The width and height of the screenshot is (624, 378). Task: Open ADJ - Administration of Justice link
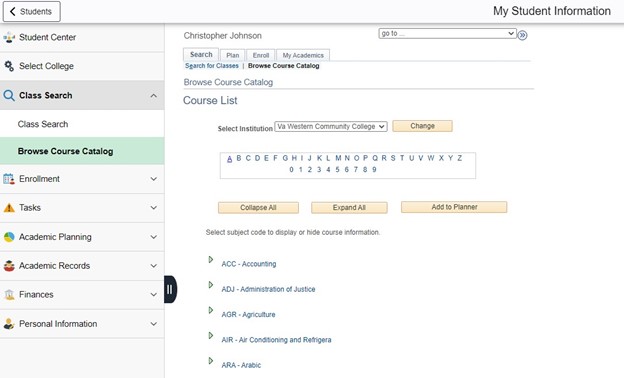268,289
